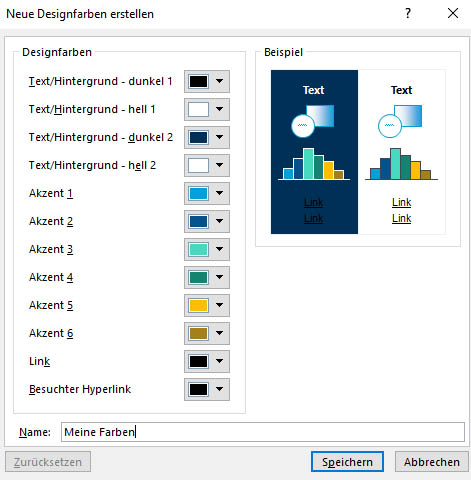Image resolution: width=471 pixels, height=480 pixels.
Task: Open color picker for Text/Hintergrund - hell 1
Action: click(207, 109)
